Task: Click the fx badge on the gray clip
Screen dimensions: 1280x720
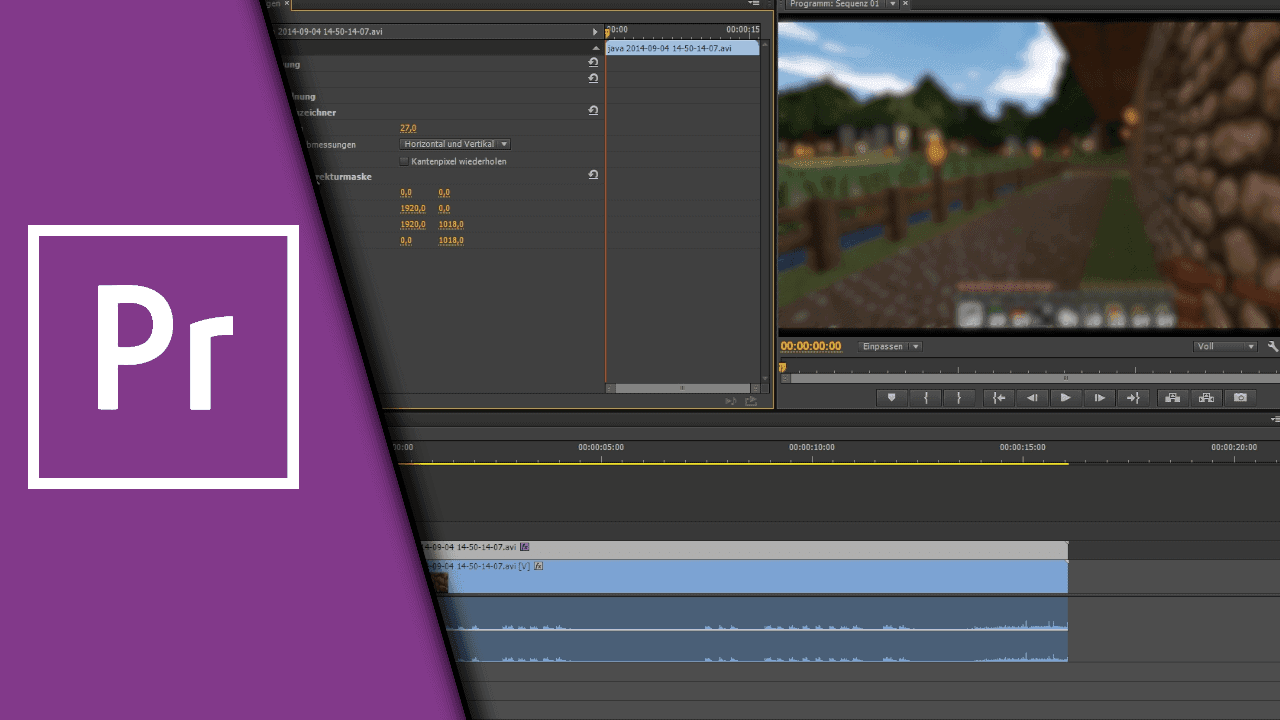Action: (524, 547)
